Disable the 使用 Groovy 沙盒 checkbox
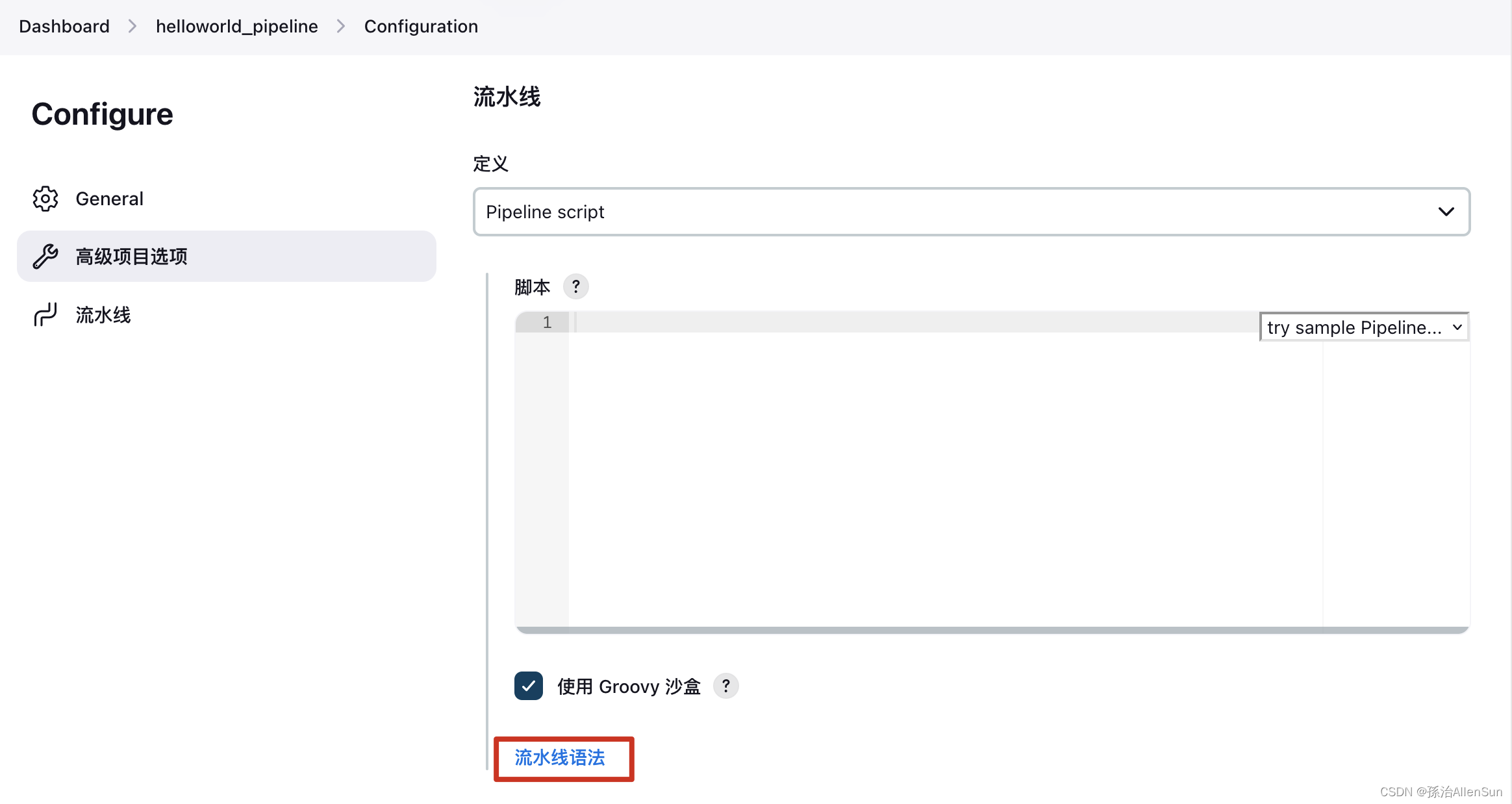The width and height of the screenshot is (1512, 804). (x=528, y=686)
